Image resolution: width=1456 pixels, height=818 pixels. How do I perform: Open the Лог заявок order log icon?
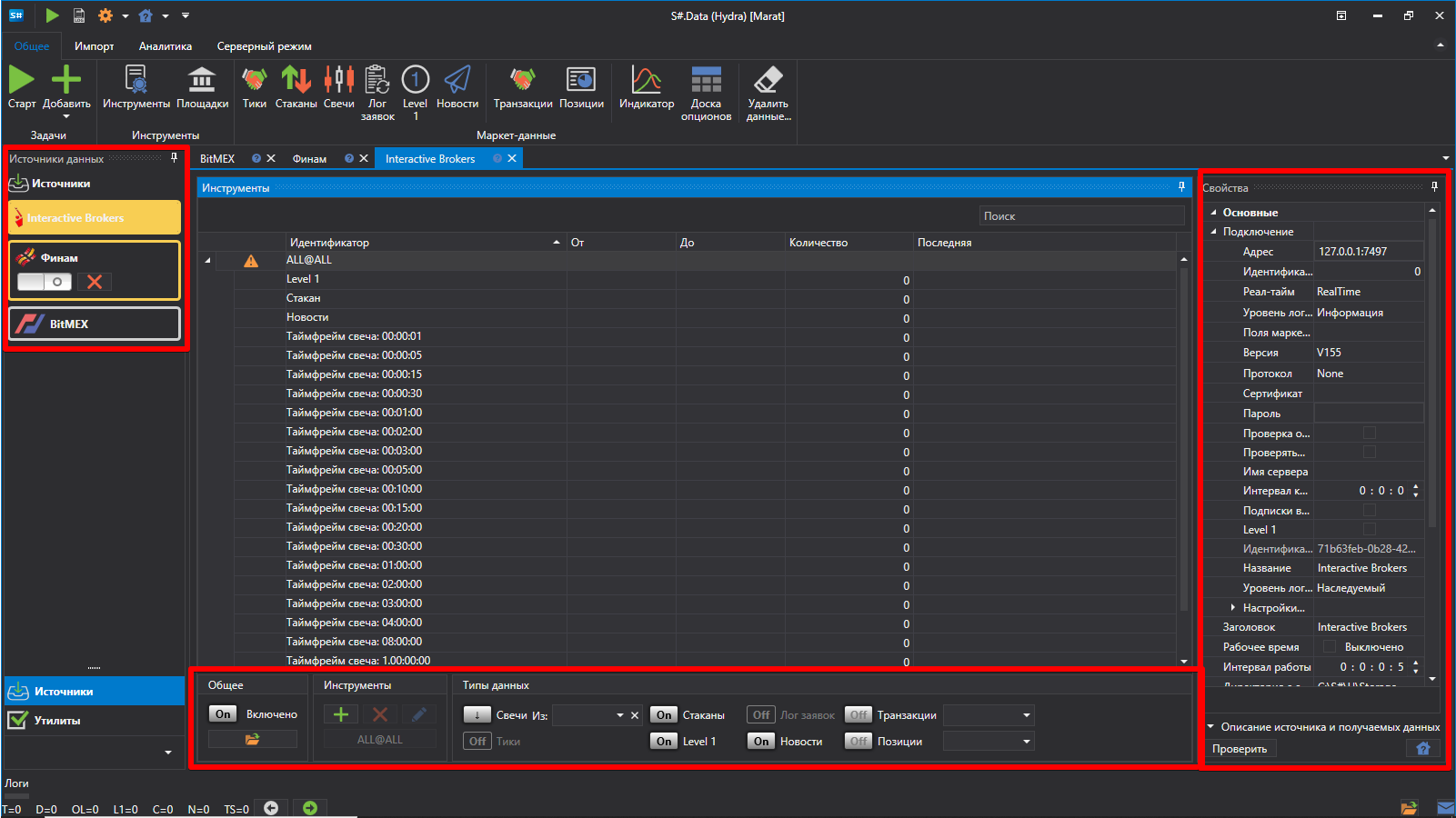377,93
